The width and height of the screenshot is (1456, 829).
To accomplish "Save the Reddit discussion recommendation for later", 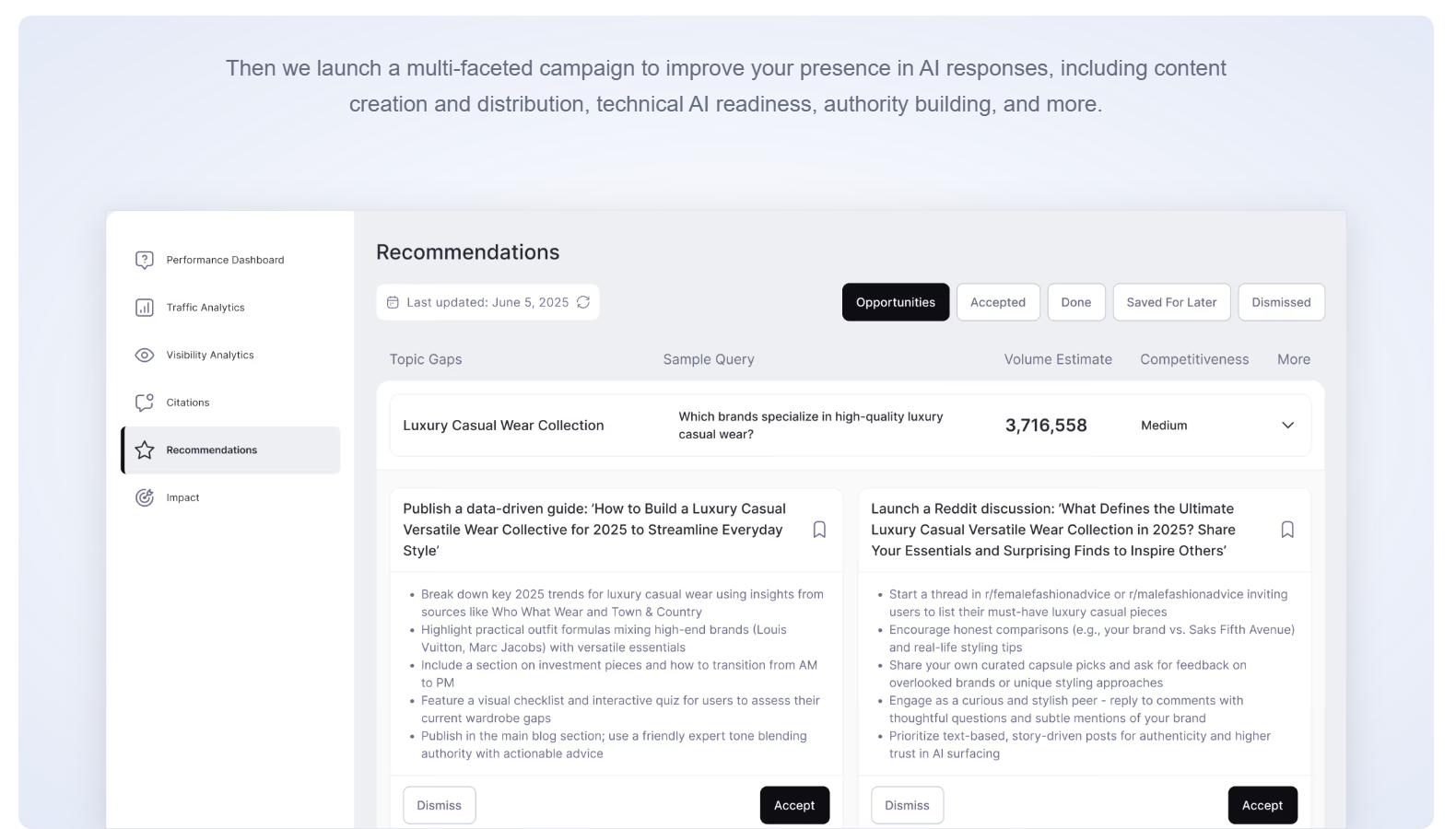I will (x=1287, y=530).
